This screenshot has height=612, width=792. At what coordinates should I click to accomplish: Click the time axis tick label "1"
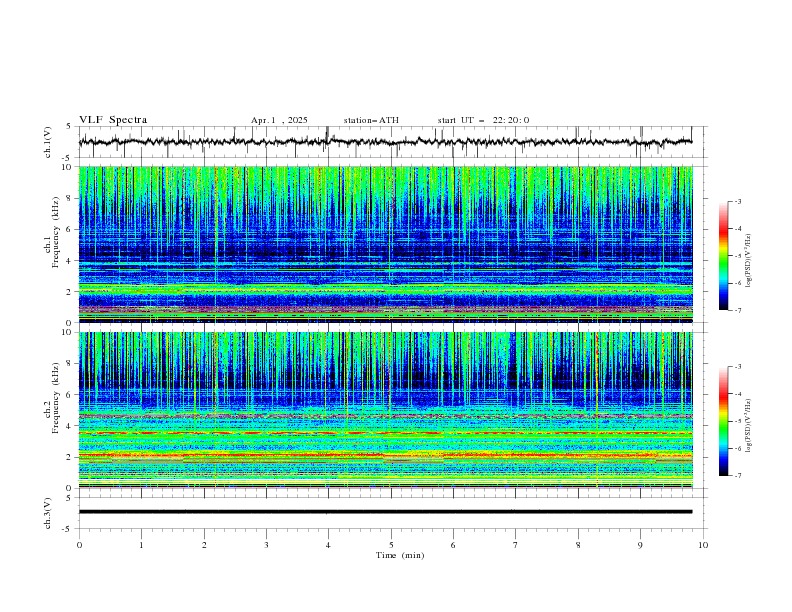click(x=141, y=545)
